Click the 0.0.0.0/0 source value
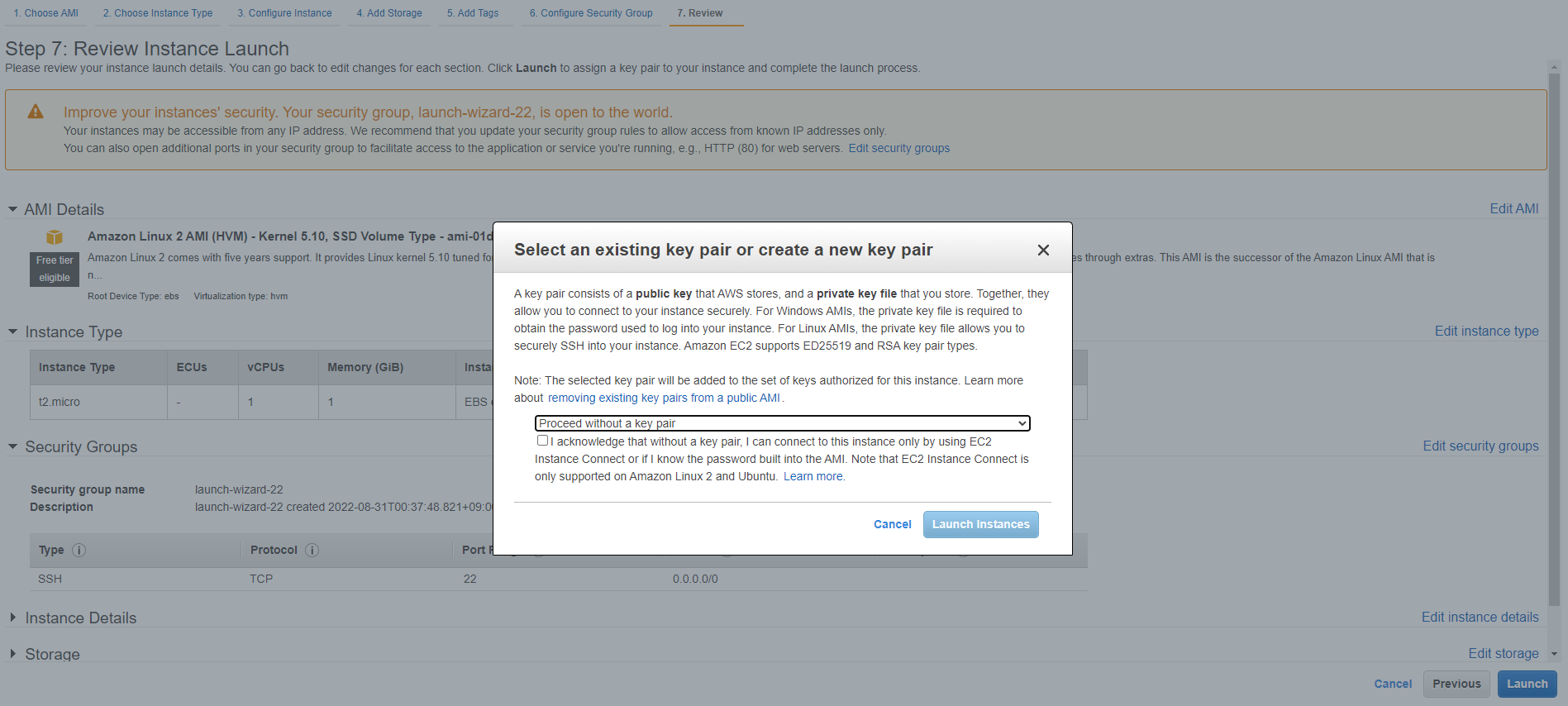This screenshot has height=706, width=1568. click(x=695, y=579)
